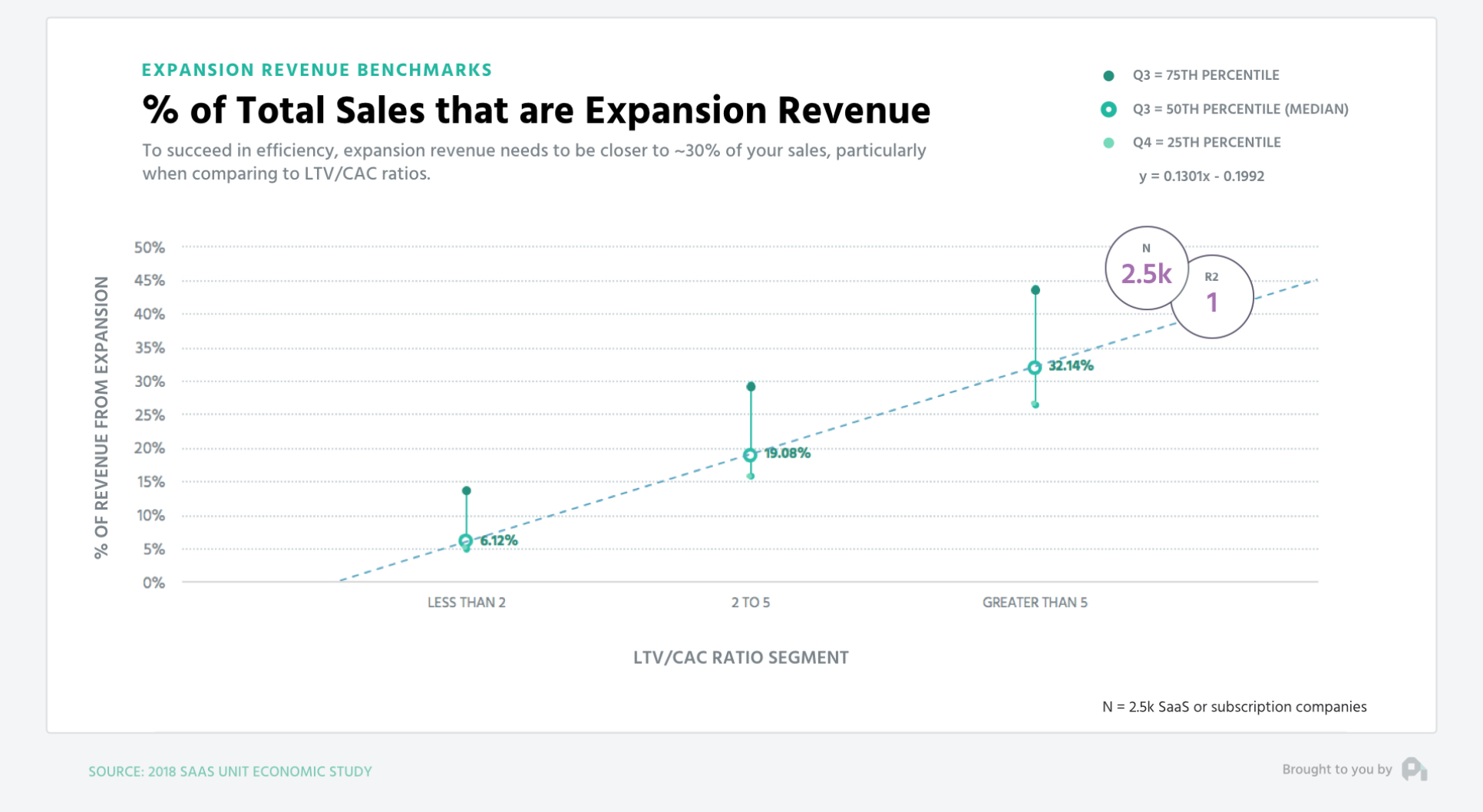Select the 19.08% median data point
Viewport: 1483px width, 812px height.
coord(750,455)
